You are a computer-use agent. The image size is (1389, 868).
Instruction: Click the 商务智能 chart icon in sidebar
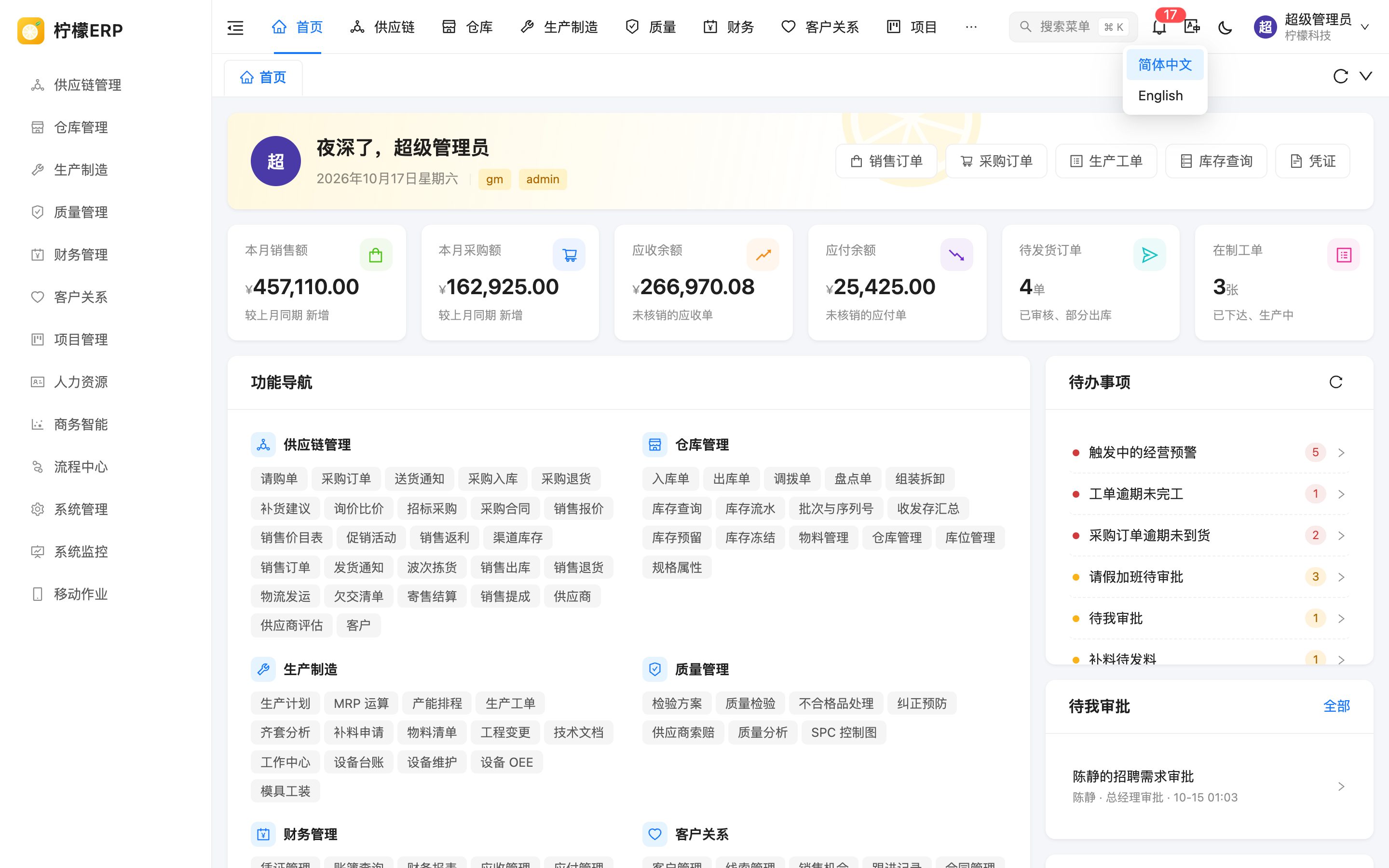click(37, 424)
